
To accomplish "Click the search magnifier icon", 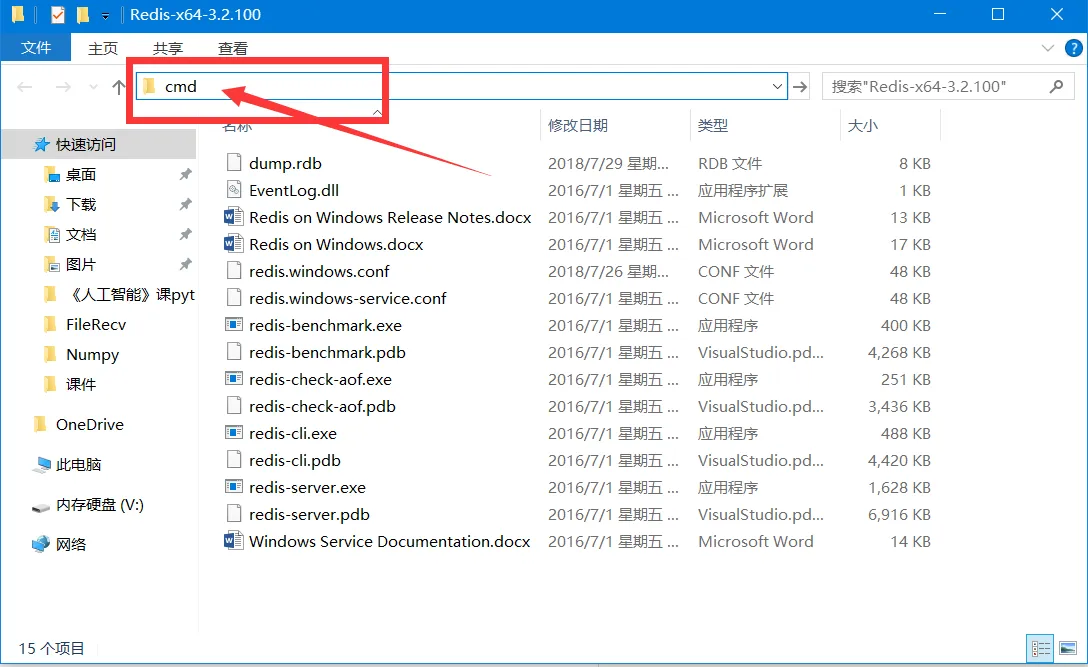I will pos(1056,87).
